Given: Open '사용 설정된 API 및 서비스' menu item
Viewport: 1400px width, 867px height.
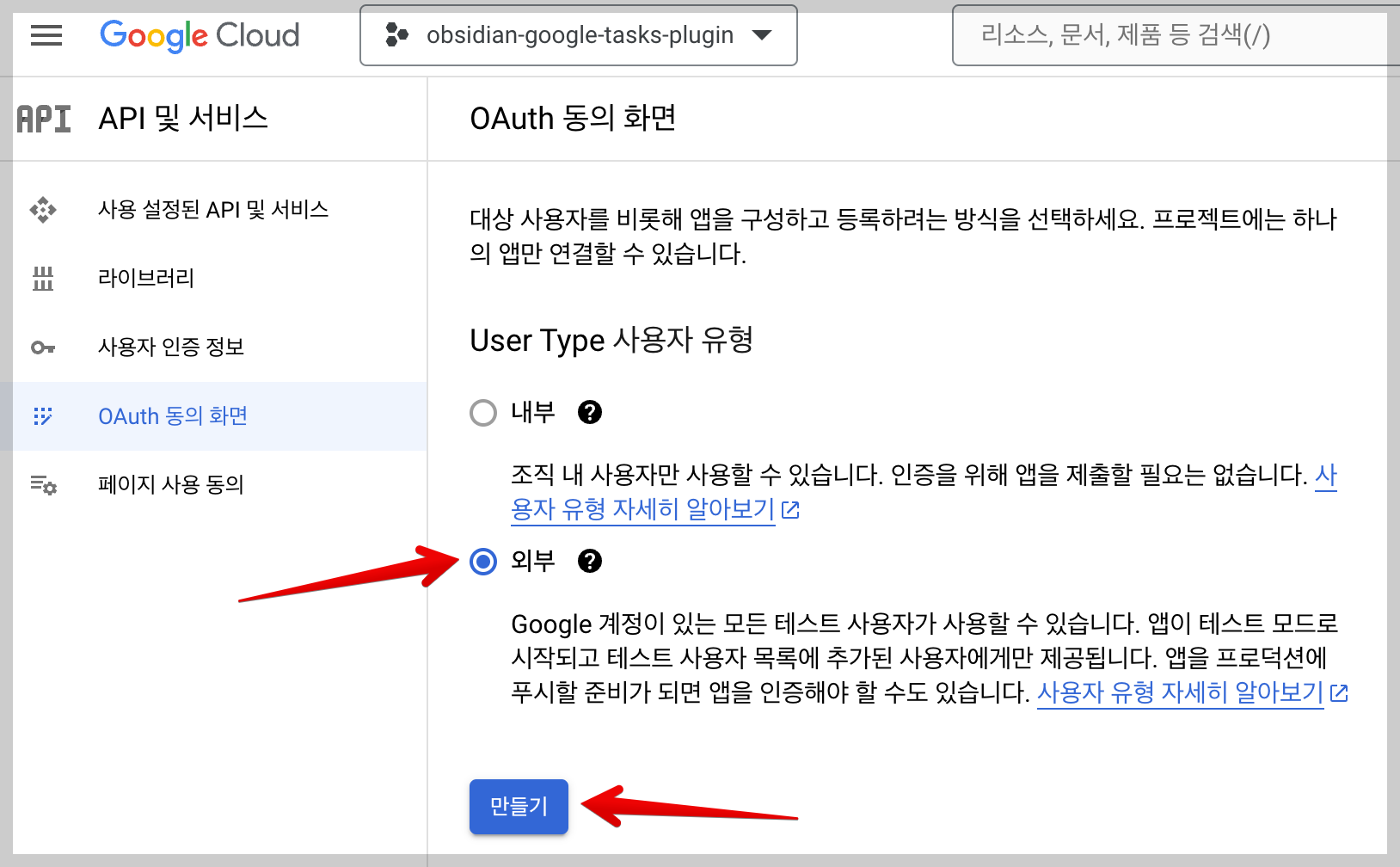Looking at the screenshot, I should (213, 210).
